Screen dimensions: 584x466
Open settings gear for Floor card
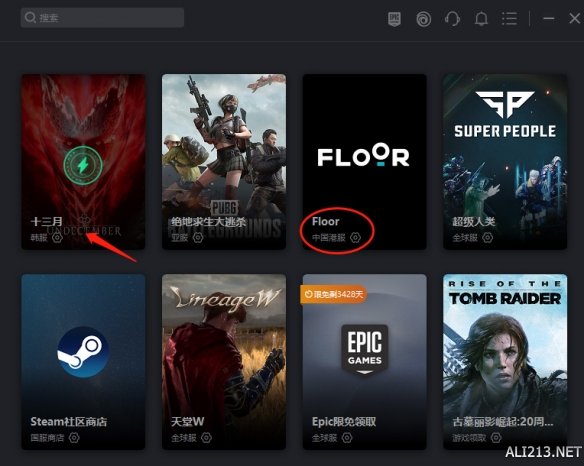(355, 237)
